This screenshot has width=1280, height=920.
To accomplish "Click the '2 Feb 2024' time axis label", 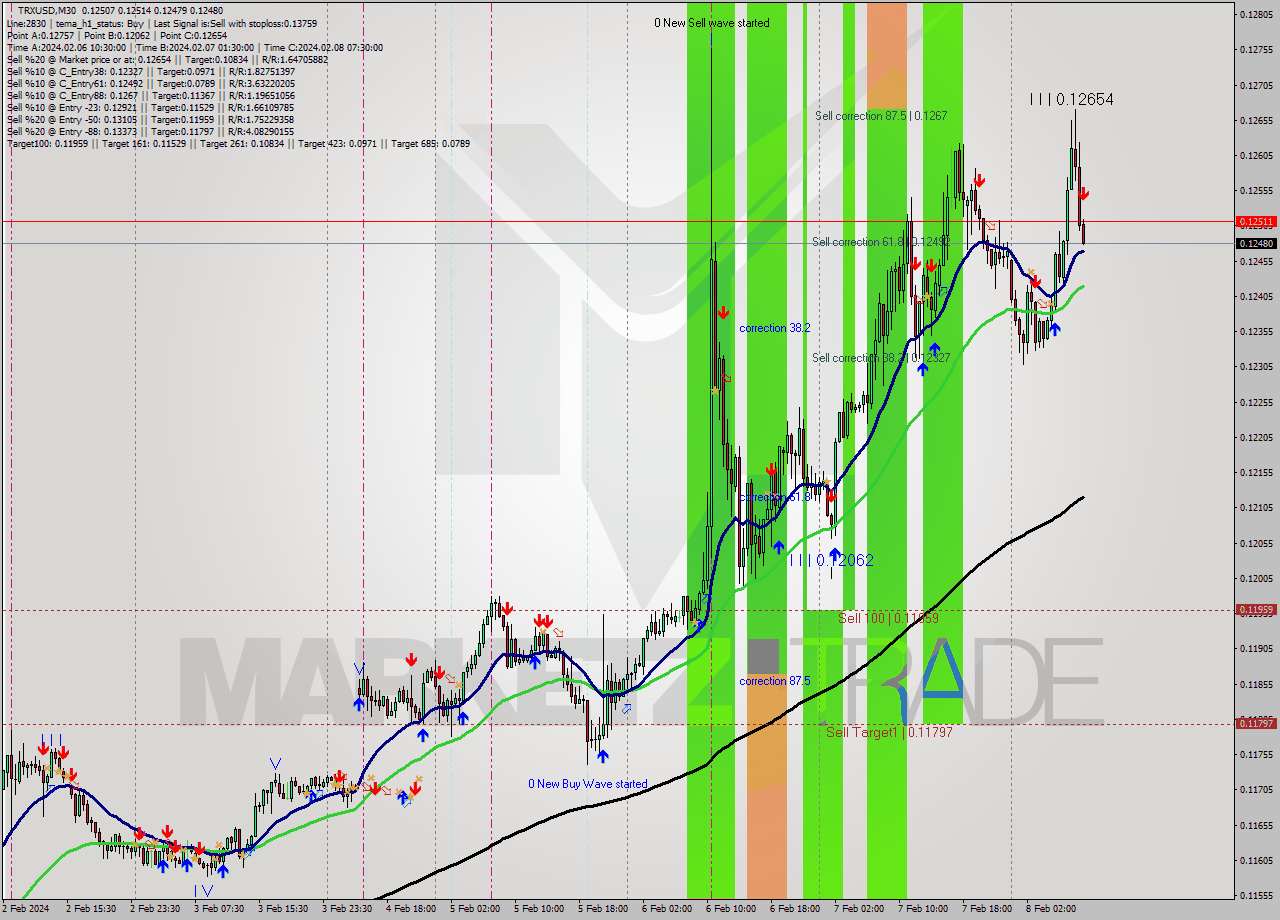I will tap(25, 909).
